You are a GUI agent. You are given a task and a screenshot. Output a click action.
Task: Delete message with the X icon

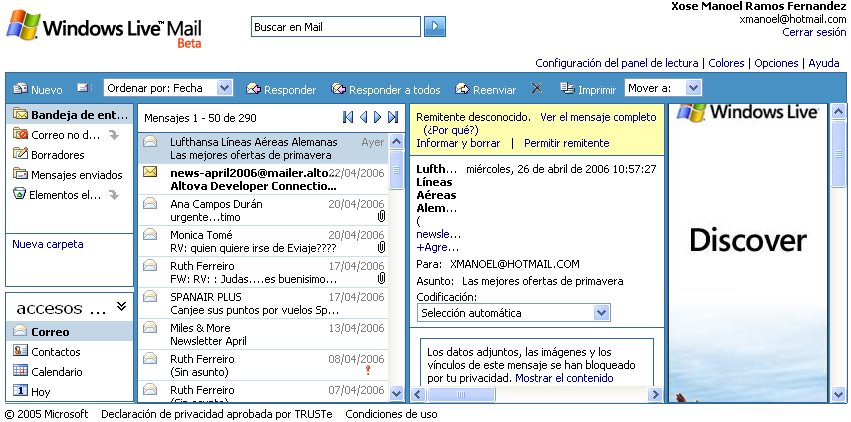click(537, 88)
